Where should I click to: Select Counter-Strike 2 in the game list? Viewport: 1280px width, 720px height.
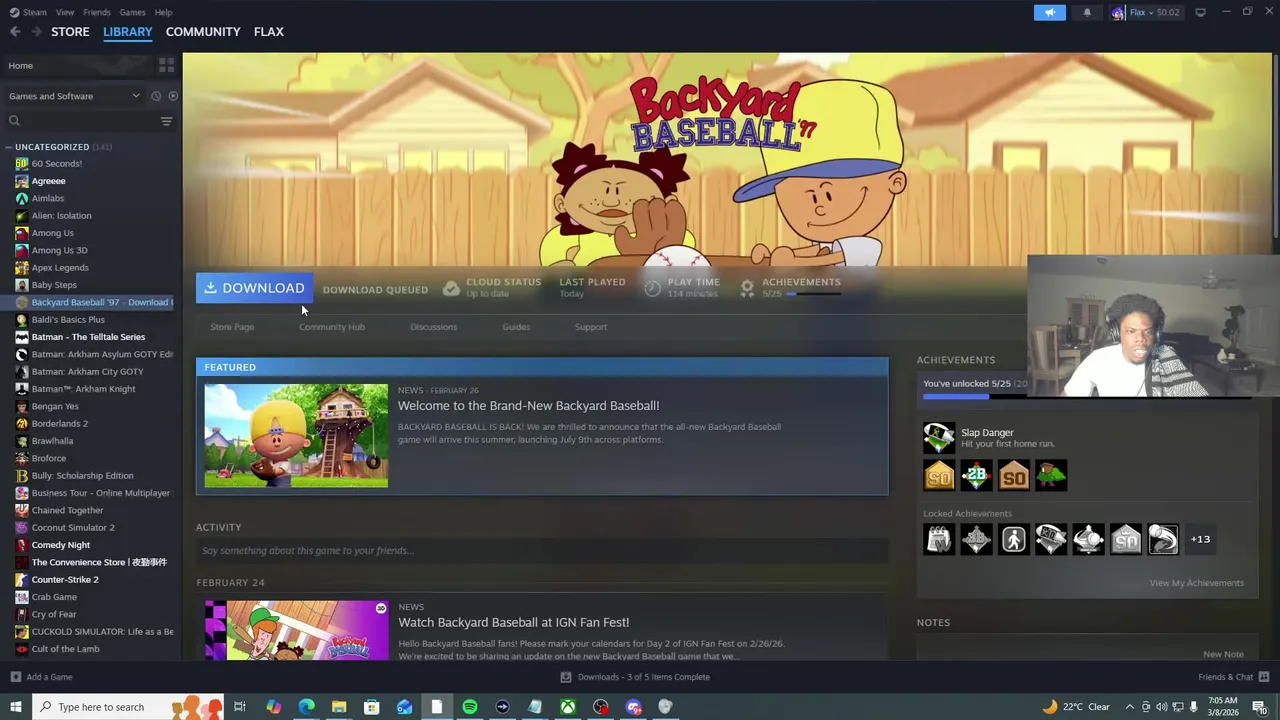(65, 580)
